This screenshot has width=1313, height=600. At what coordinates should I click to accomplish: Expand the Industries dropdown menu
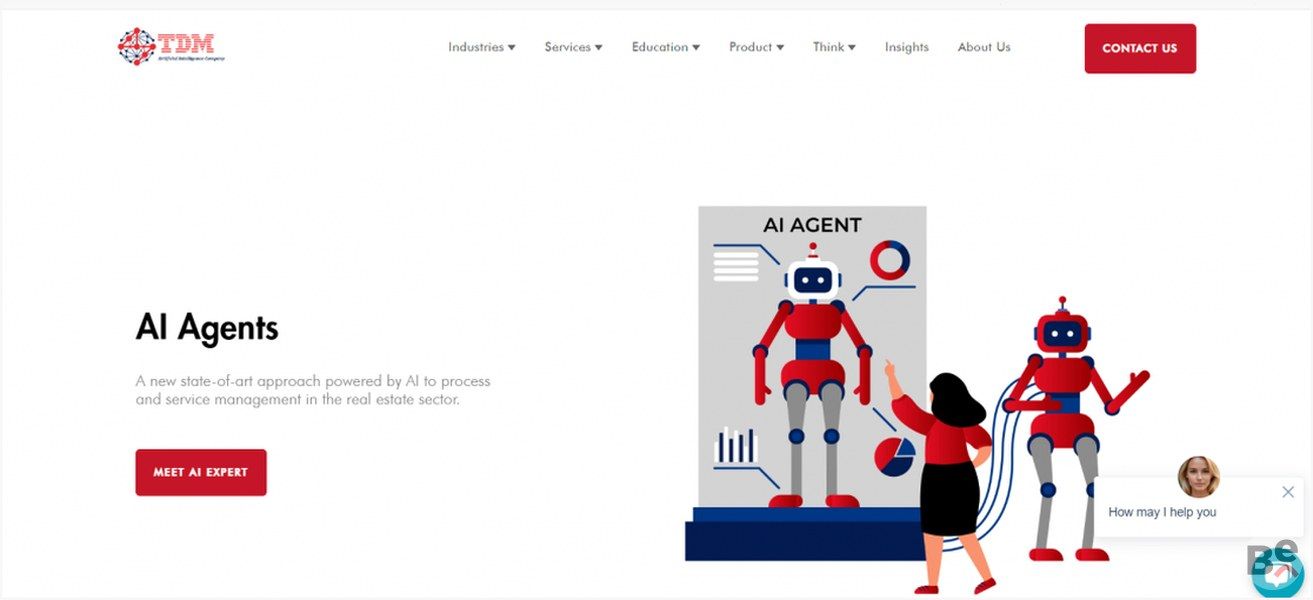pos(481,47)
